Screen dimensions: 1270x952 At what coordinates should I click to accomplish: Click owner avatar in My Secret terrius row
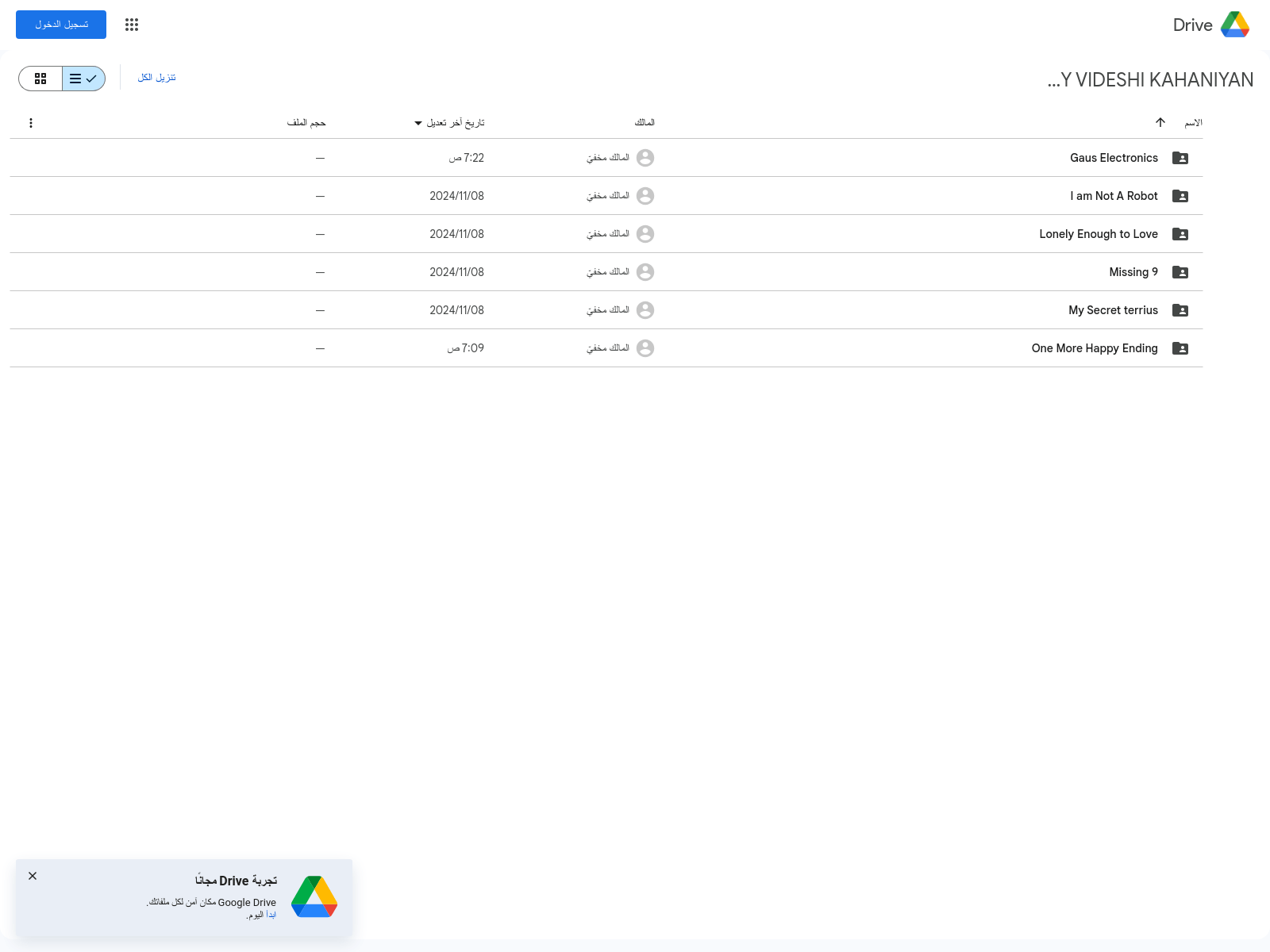click(645, 310)
